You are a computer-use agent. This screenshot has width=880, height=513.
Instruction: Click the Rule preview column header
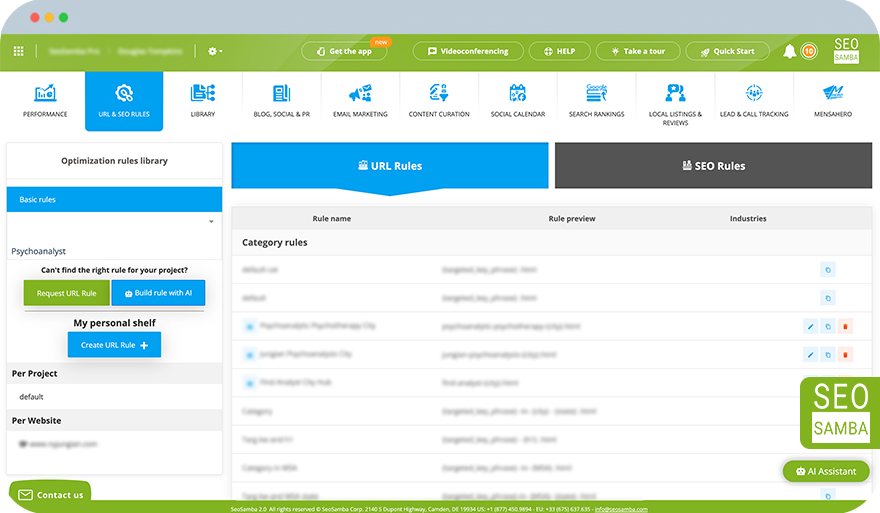572,218
